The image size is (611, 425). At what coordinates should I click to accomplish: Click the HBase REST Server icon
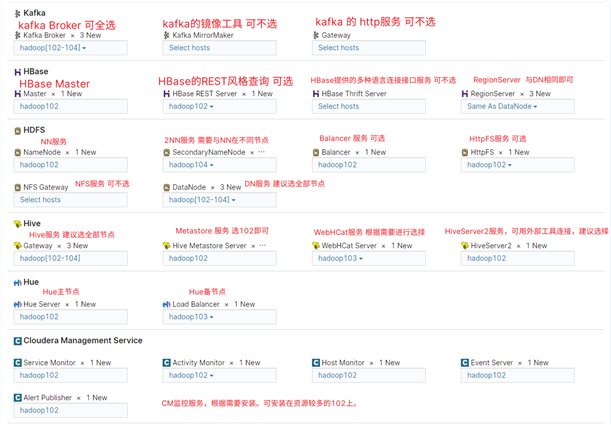[x=166, y=94]
